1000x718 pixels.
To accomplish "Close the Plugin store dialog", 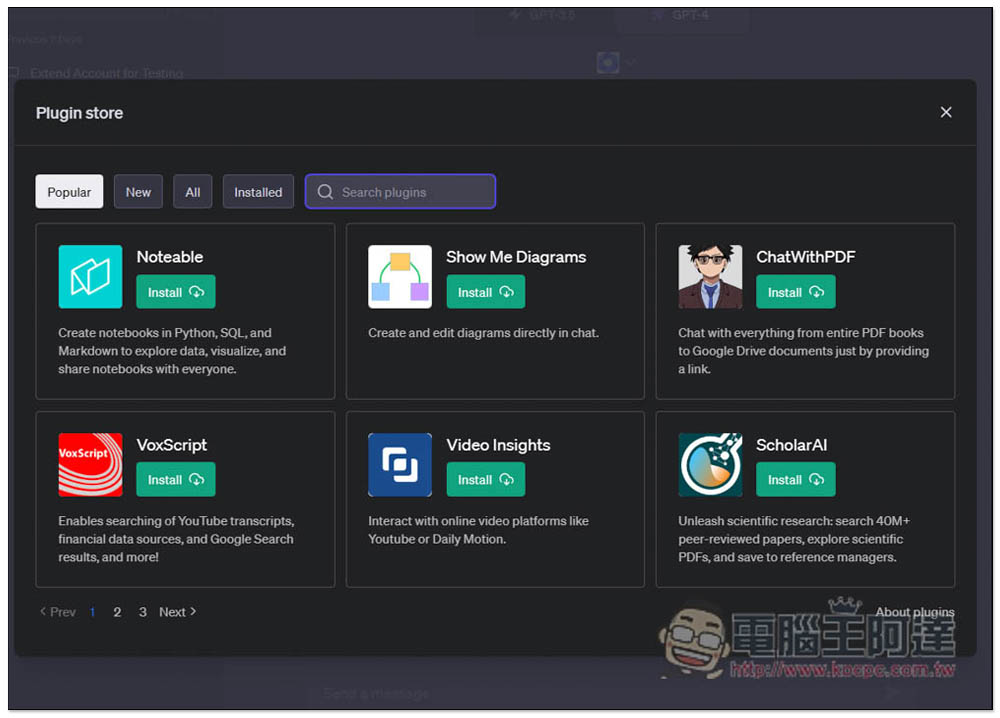I will tap(946, 112).
